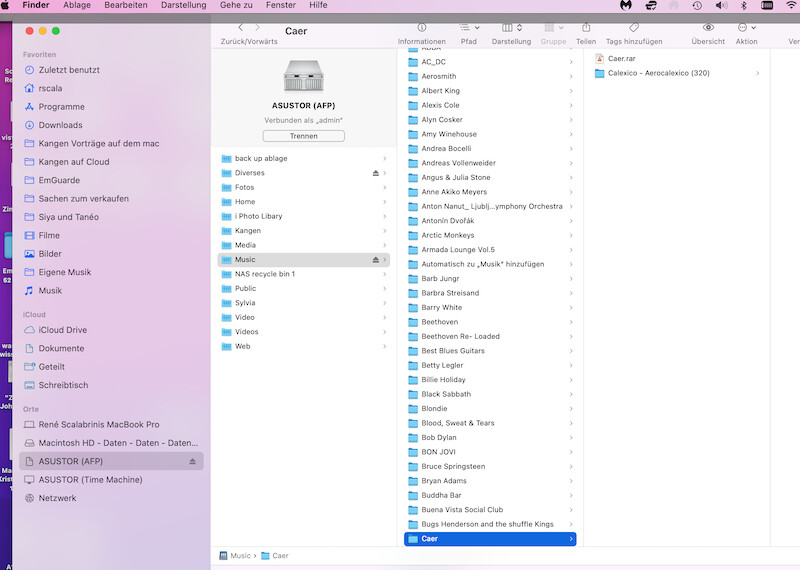This screenshot has width=800, height=570.
Task: Eject the Music share
Action: coord(376,260)
